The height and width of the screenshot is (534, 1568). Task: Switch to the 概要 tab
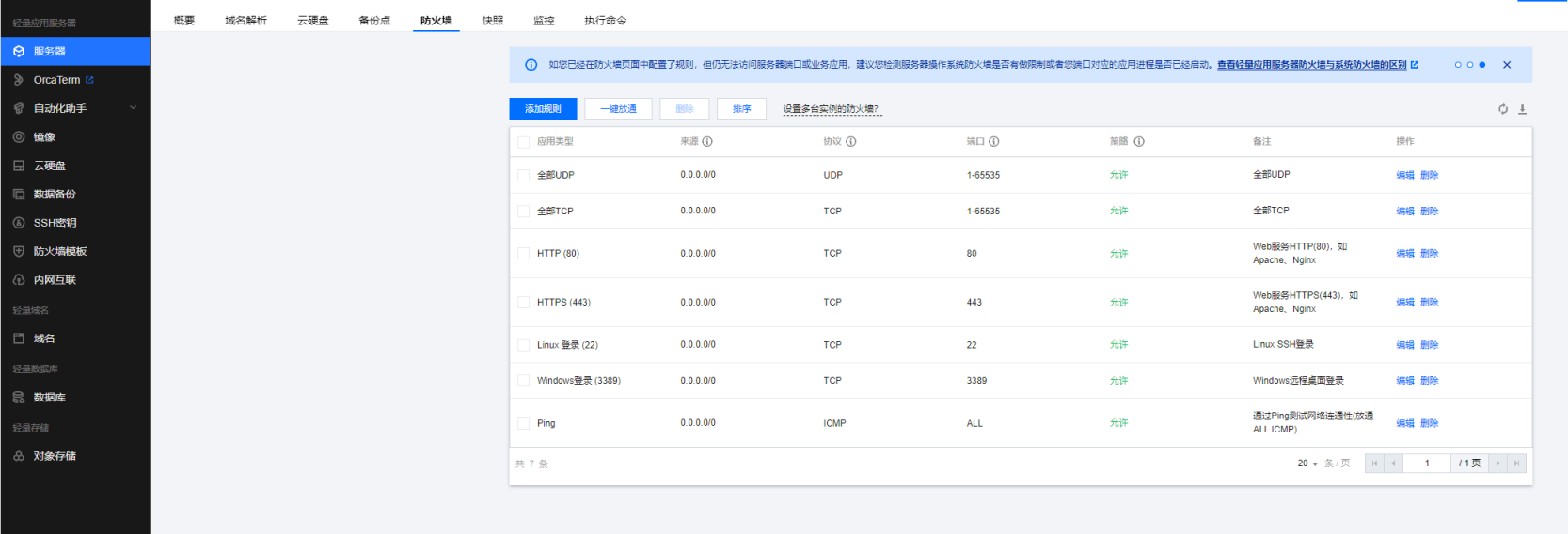tap(184, 20)
